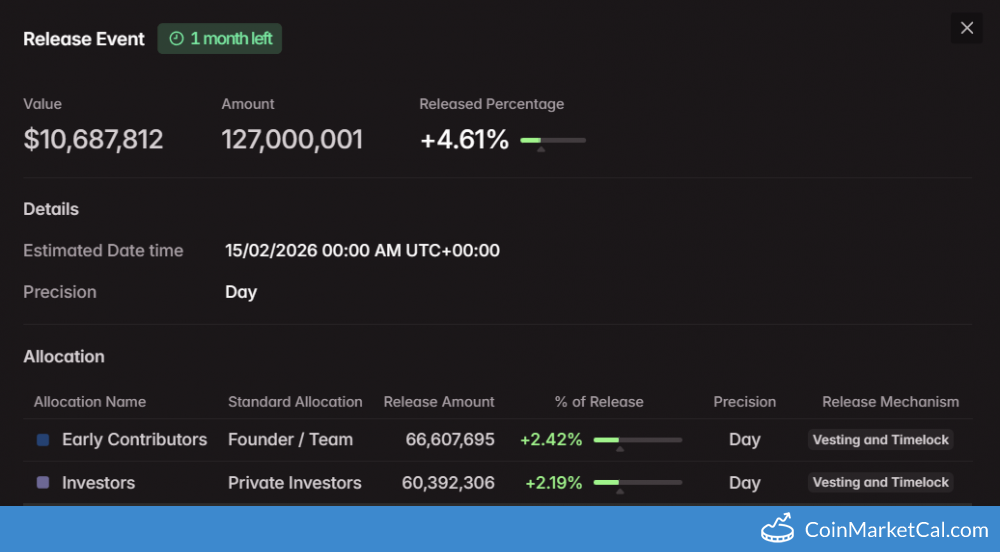Select the Investors allocation row name
1000x552 pixels.
(x=98, y=483)
